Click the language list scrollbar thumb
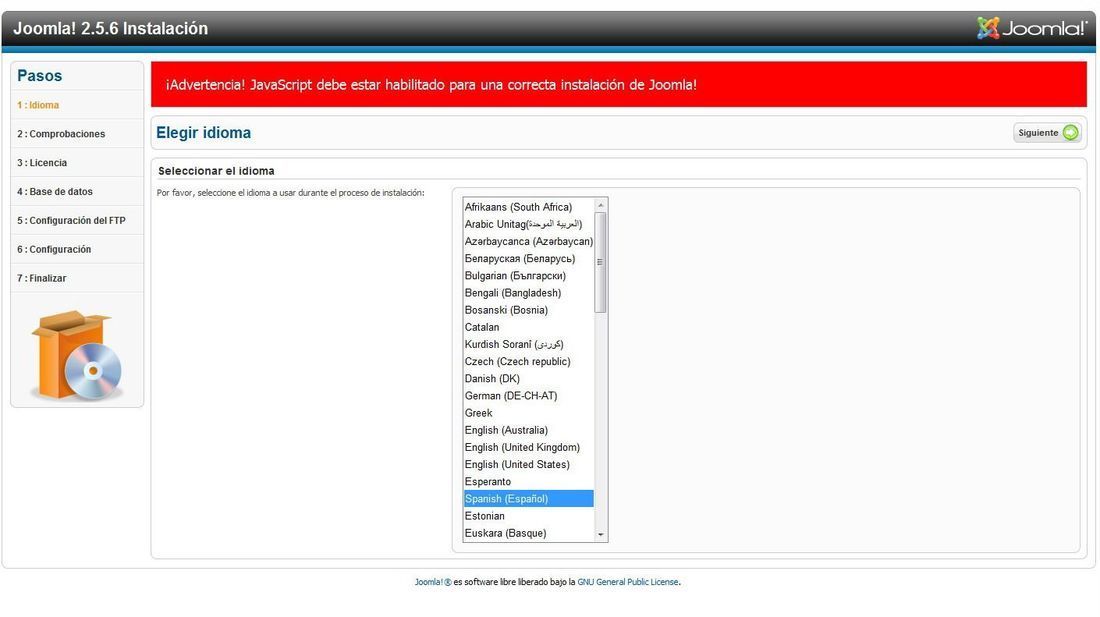The width and height of the screenshot is (1100, 617). point(601,262)
